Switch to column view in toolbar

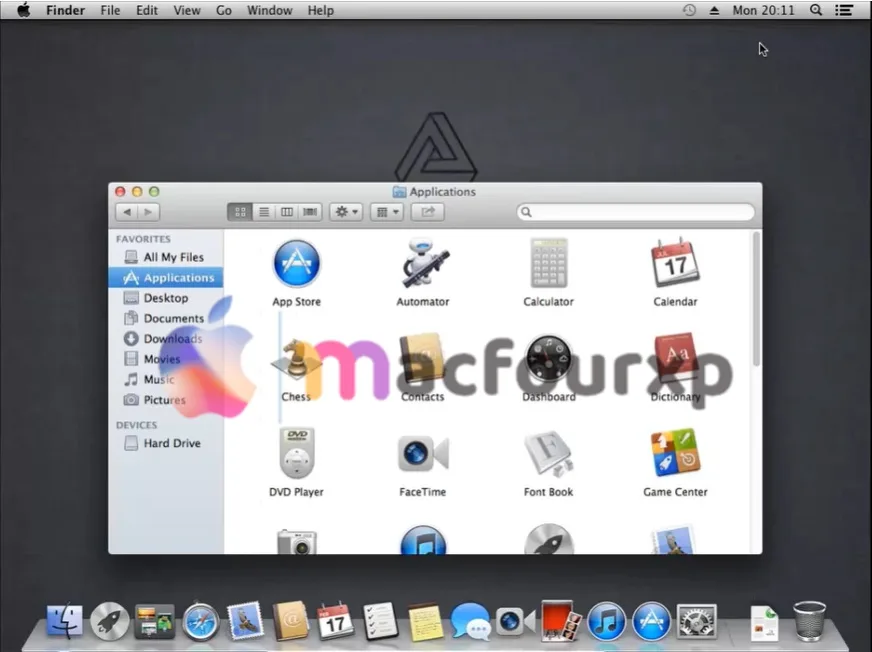coord(287,212)
